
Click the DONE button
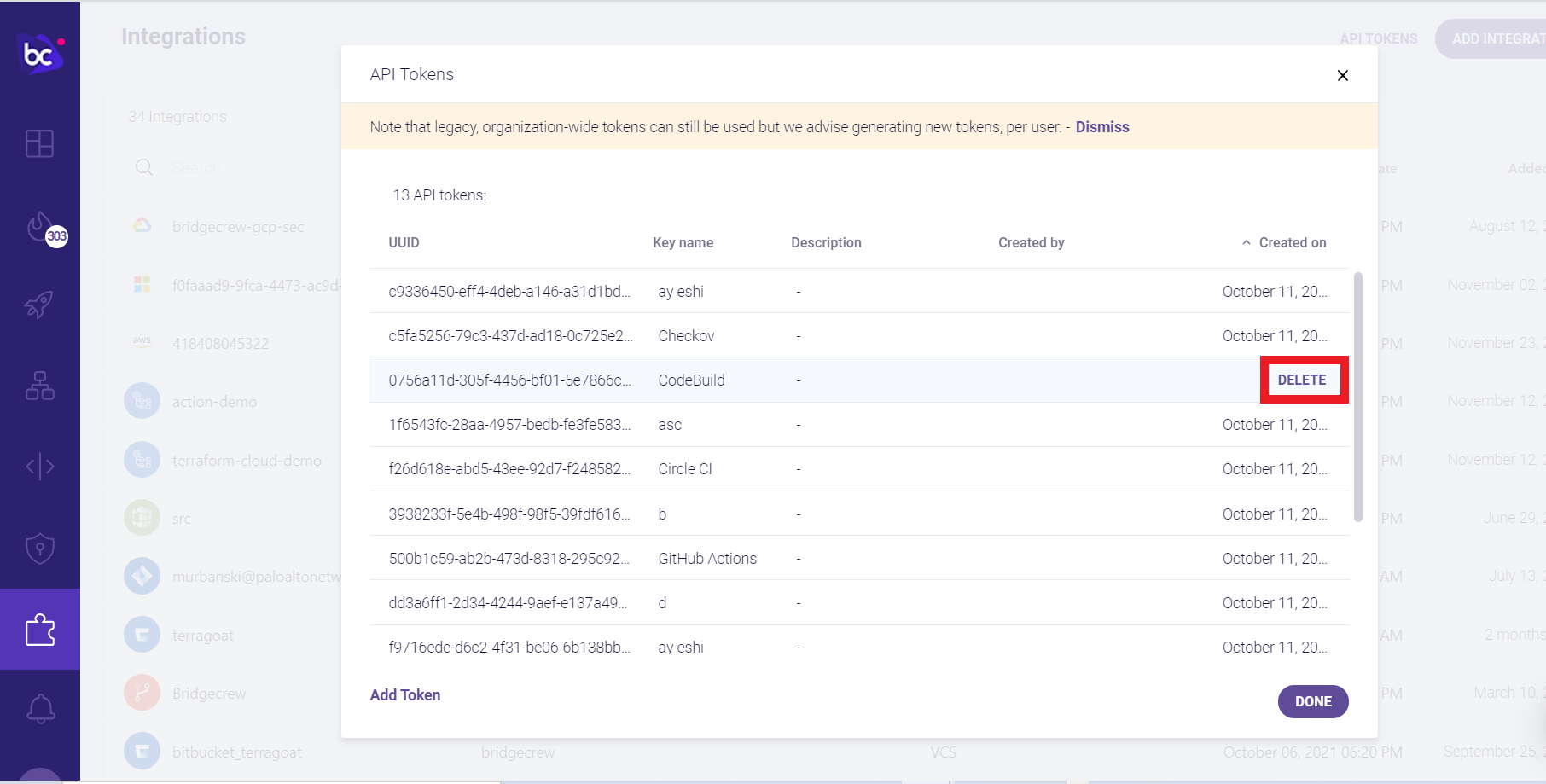(1313, 701)
